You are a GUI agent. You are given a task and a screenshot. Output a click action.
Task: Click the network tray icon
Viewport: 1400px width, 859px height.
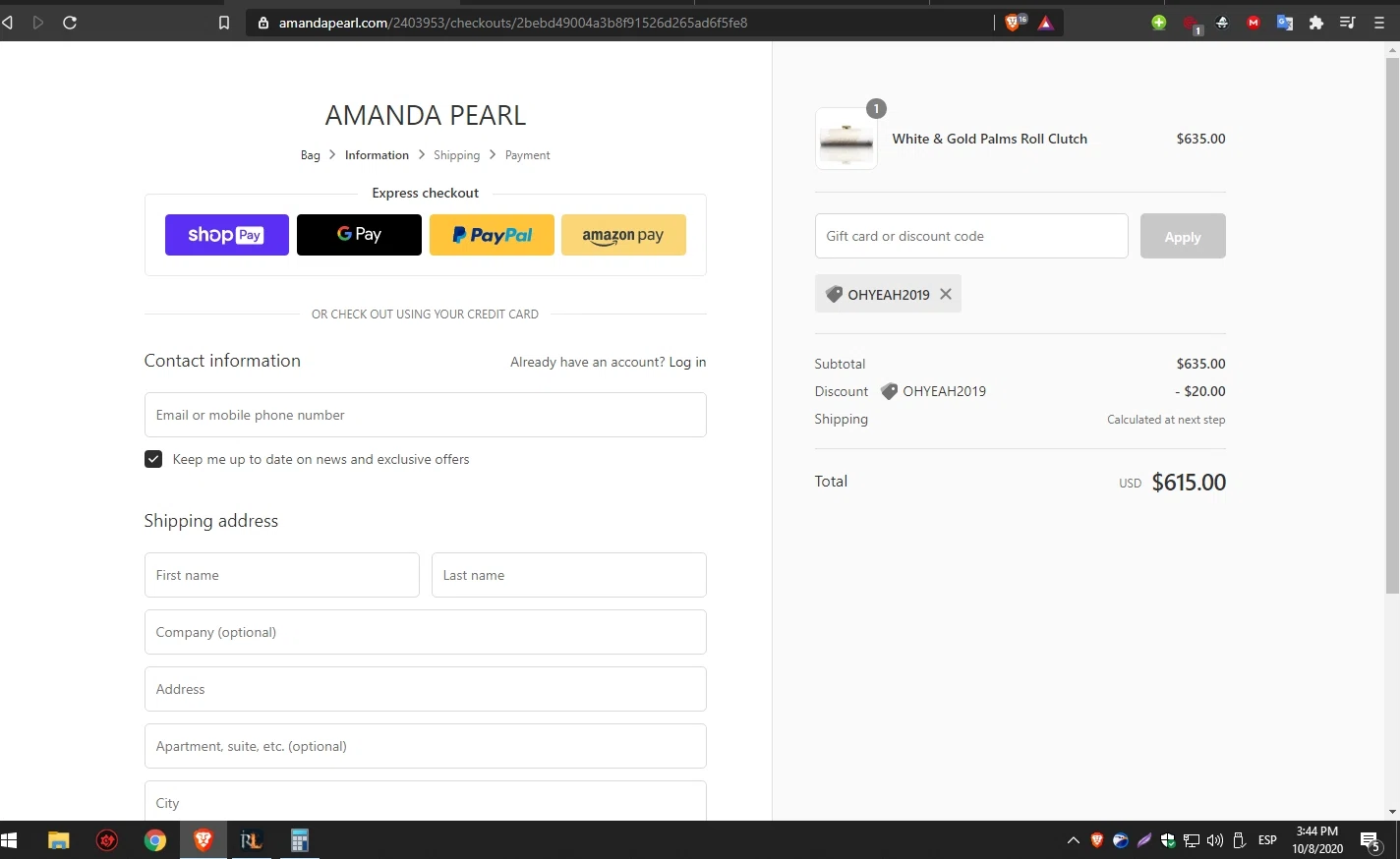(1192, 840)
